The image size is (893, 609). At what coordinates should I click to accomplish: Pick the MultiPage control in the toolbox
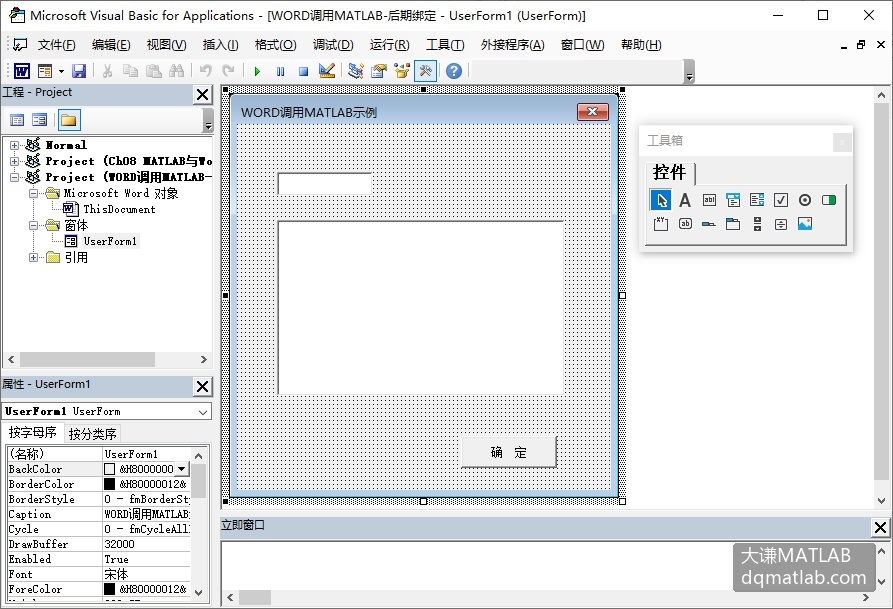tap(733, 224)
